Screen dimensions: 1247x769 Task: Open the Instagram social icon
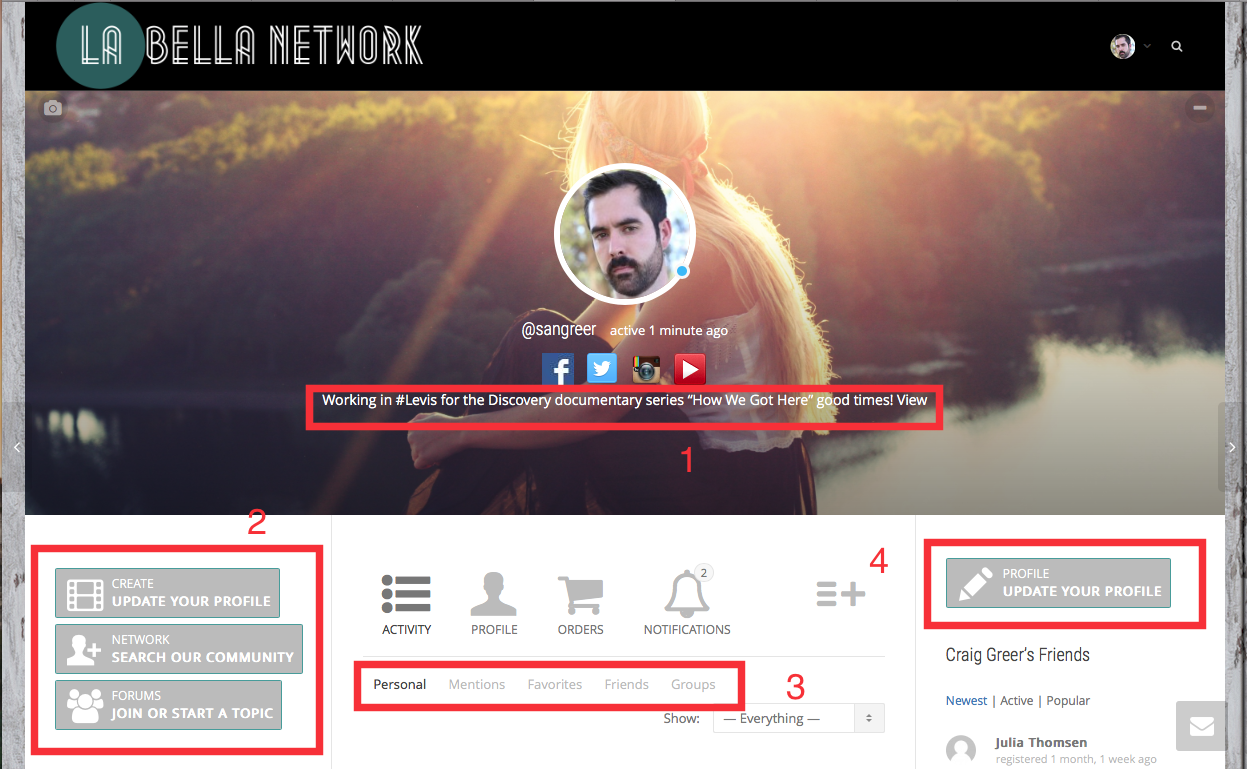pyautogui.click(x=646, y=369)
